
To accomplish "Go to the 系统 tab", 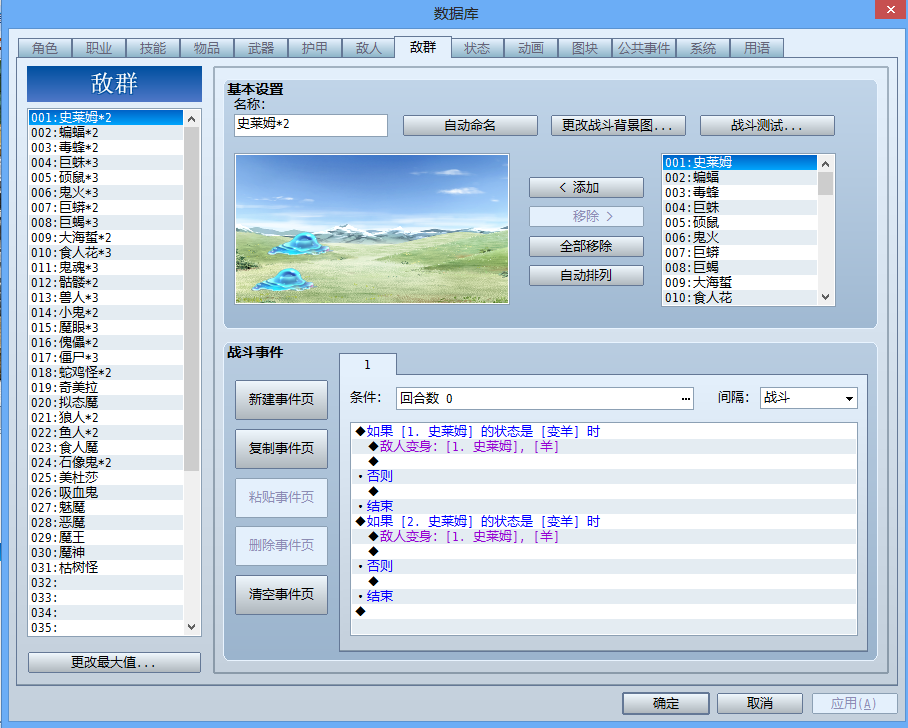I will click(702, 48).
